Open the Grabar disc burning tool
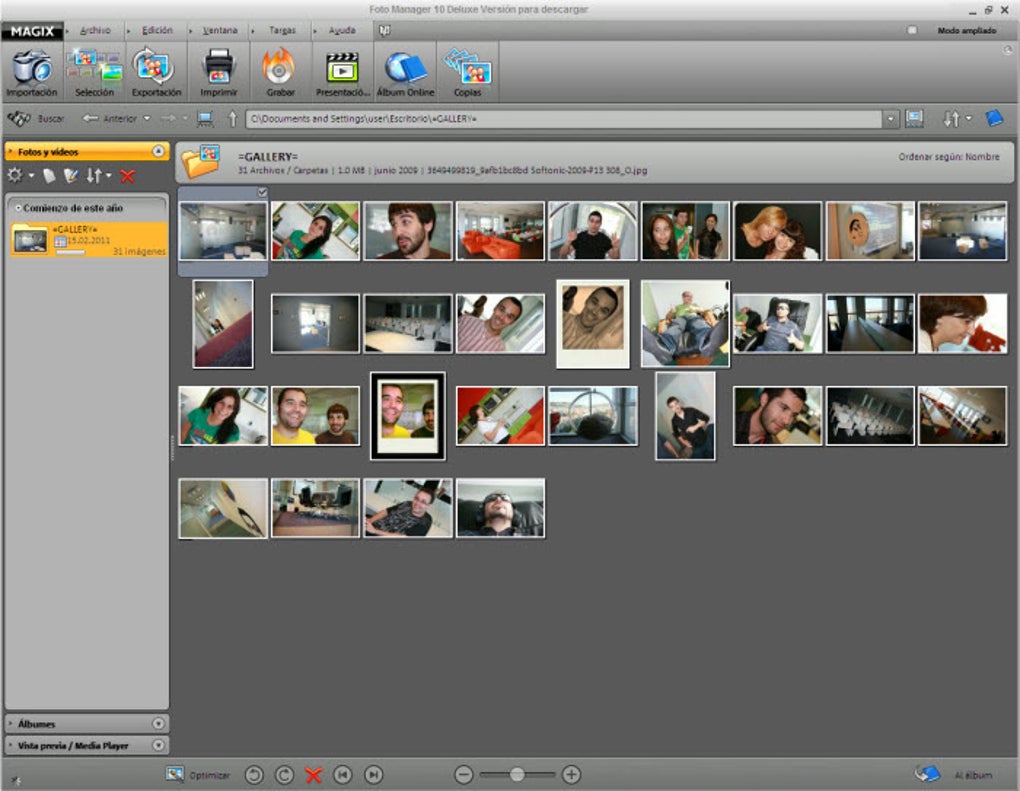 pos(278,70)
